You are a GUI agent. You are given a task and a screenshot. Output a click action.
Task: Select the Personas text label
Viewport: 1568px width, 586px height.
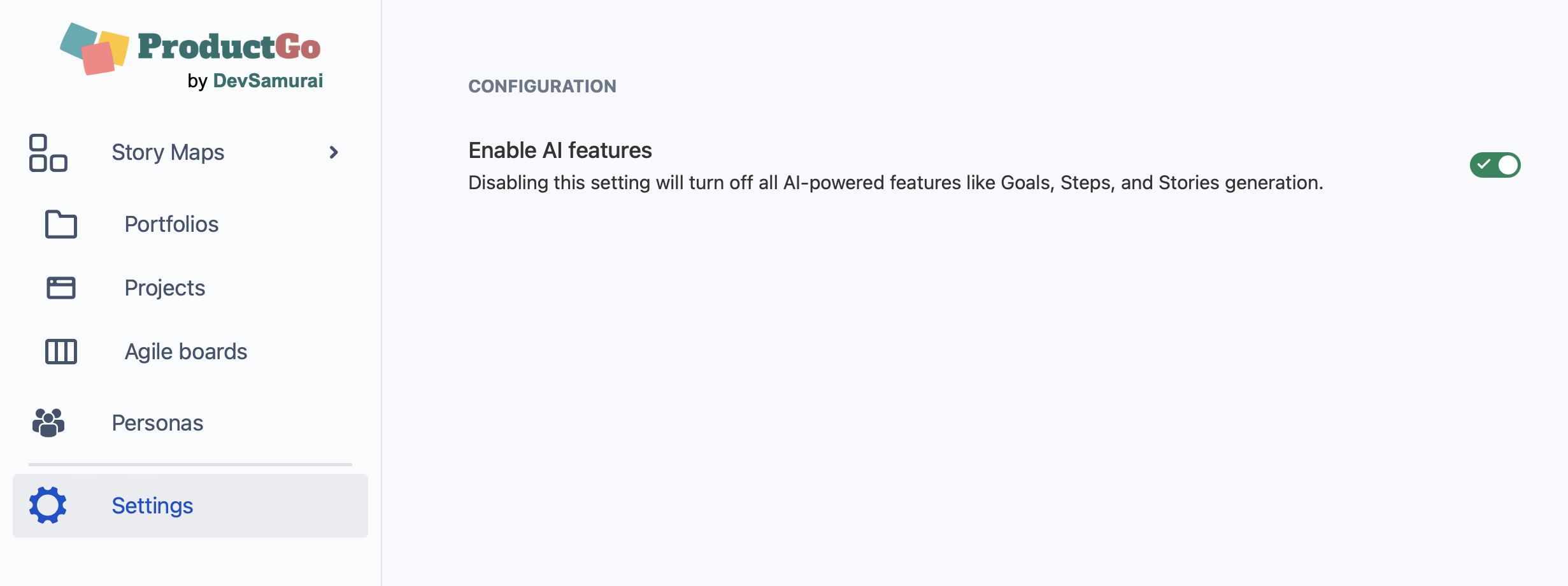157,423
